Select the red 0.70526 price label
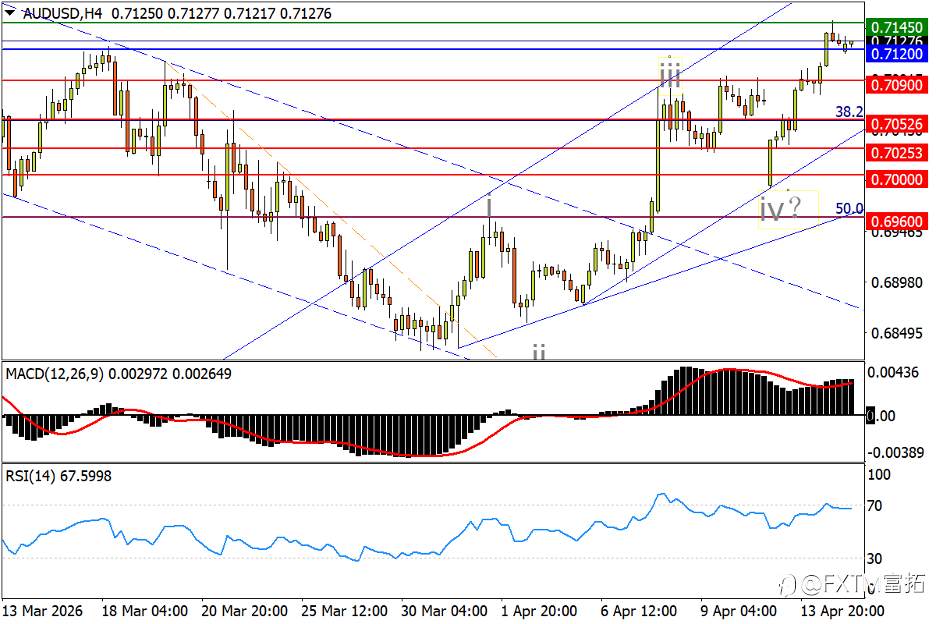The height and width of the screenshot is (624, 936). [896, 124]
